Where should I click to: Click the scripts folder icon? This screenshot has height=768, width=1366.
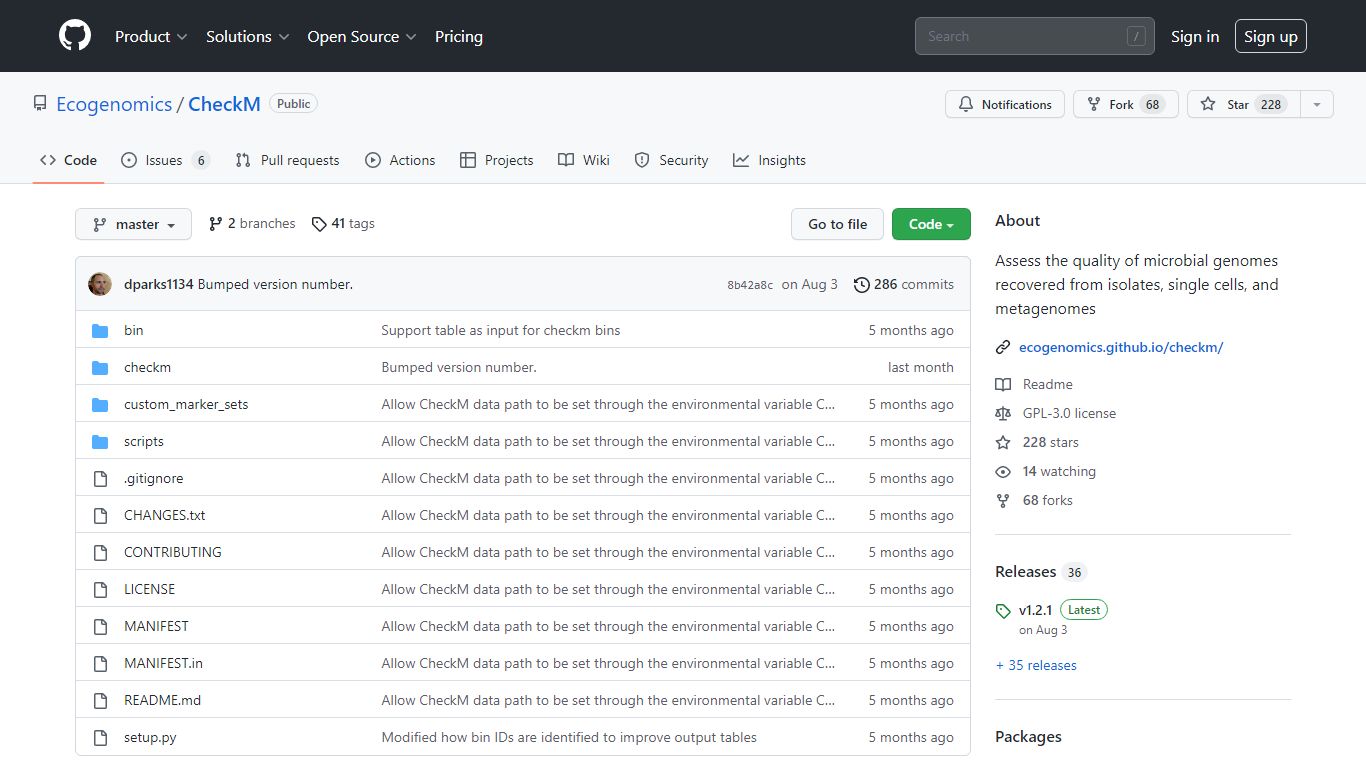tap(100, 441)
